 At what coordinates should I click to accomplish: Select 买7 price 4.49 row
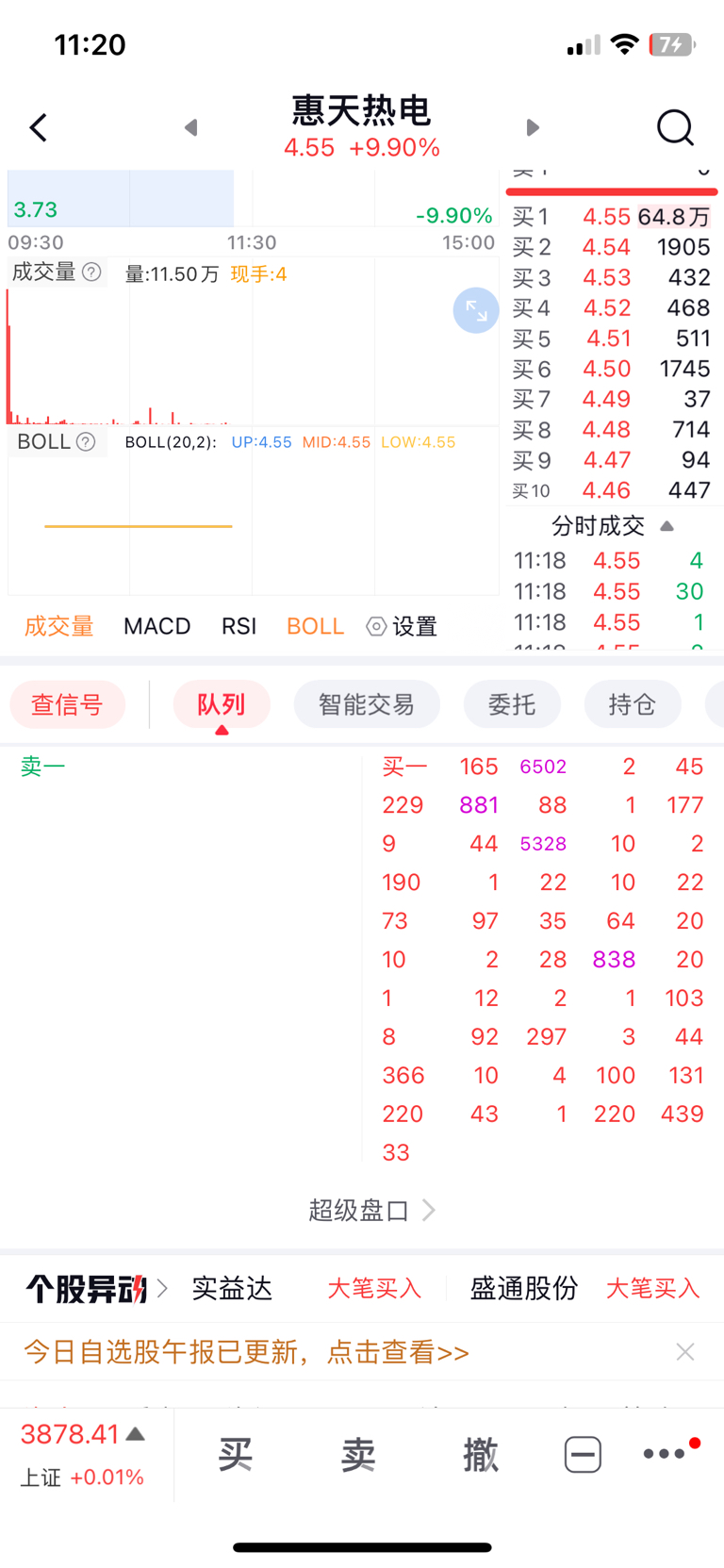pos(611,399)
